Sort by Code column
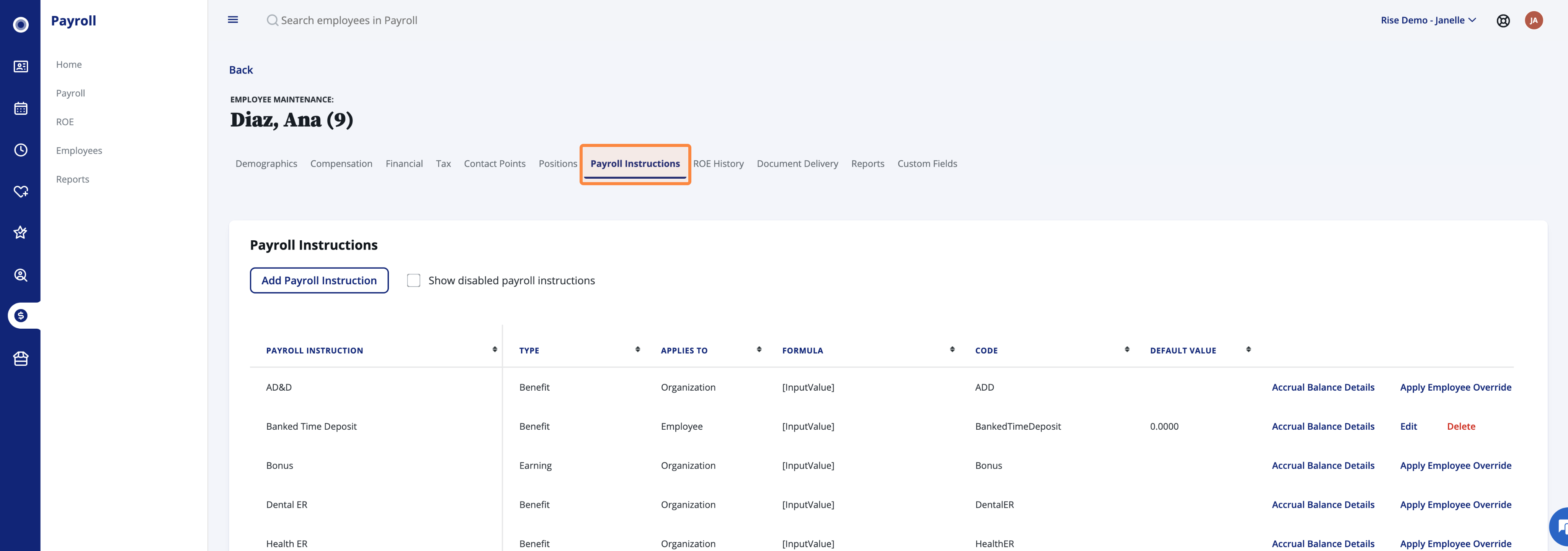The image size is (1568, 551). [1127, 350]
